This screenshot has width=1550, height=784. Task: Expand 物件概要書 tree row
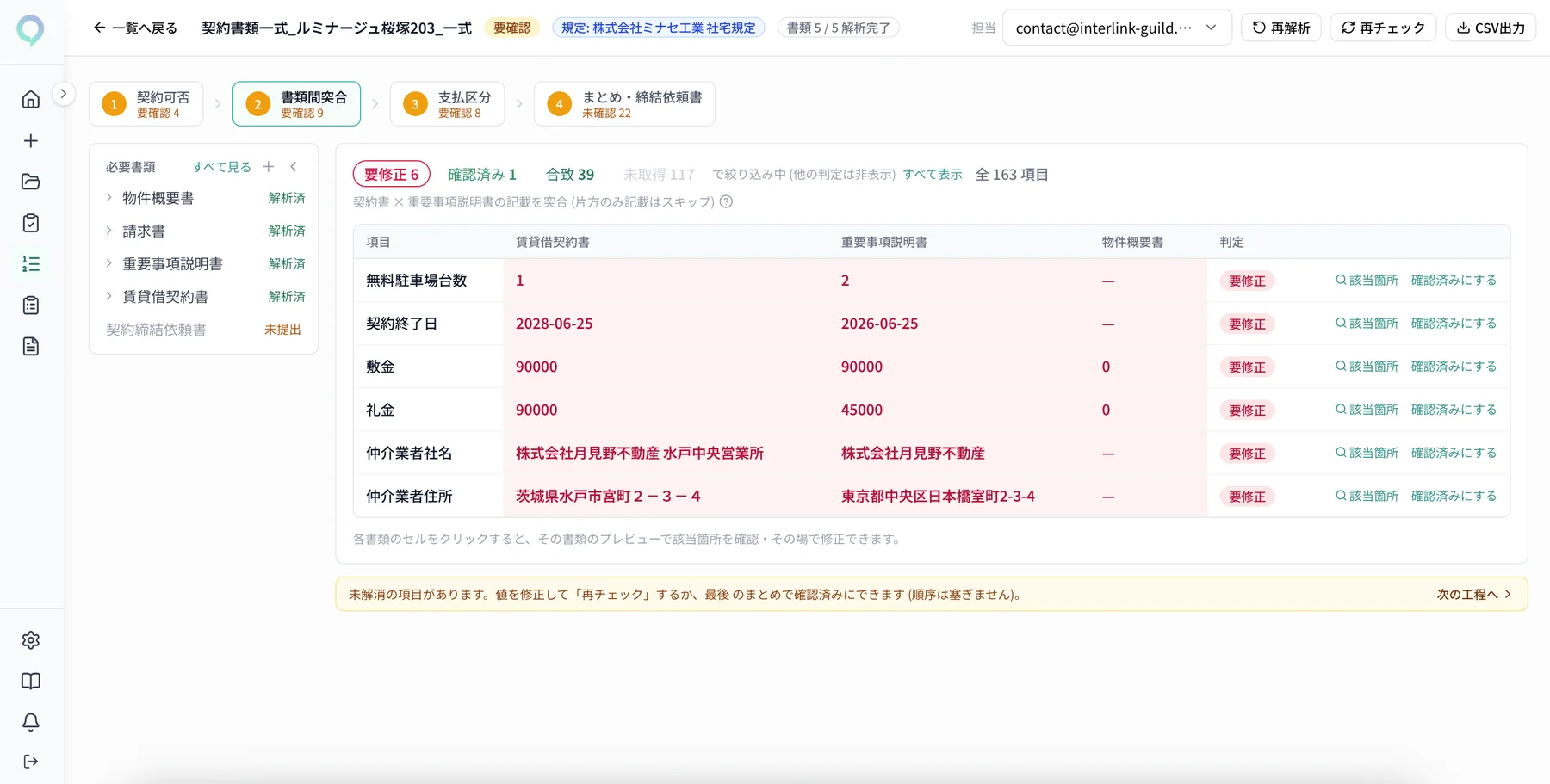click(203, 198)
